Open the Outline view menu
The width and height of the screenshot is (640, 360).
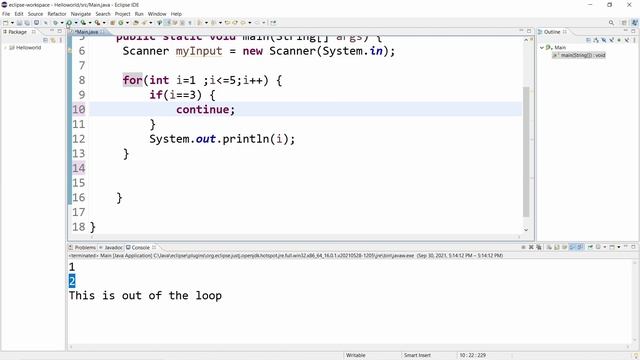[634, 40]
